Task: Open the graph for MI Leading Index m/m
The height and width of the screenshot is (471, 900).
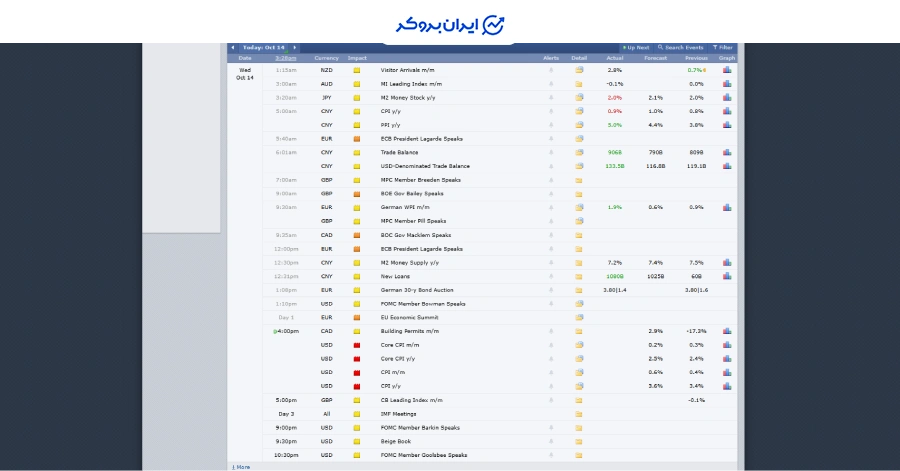Action: 727,84
